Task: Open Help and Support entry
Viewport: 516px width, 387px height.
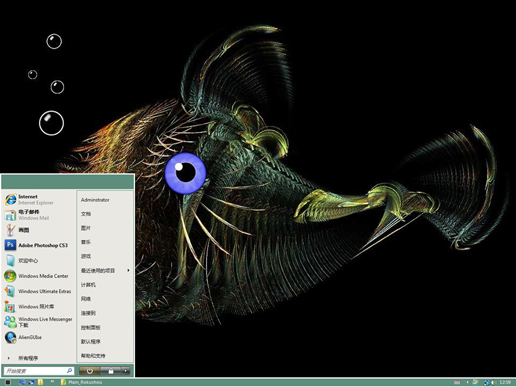Action: point(93,356)
